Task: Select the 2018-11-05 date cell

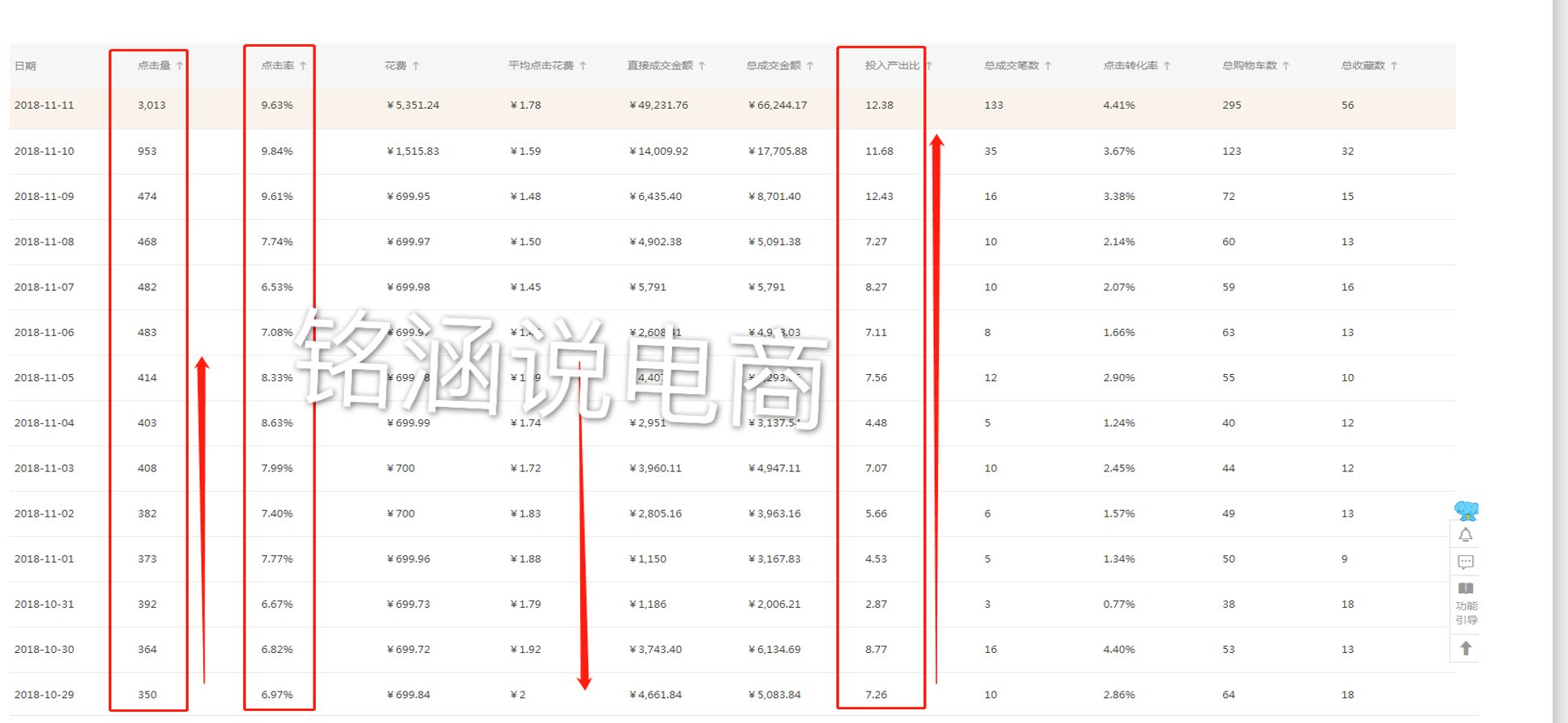Action: [44, 377]
